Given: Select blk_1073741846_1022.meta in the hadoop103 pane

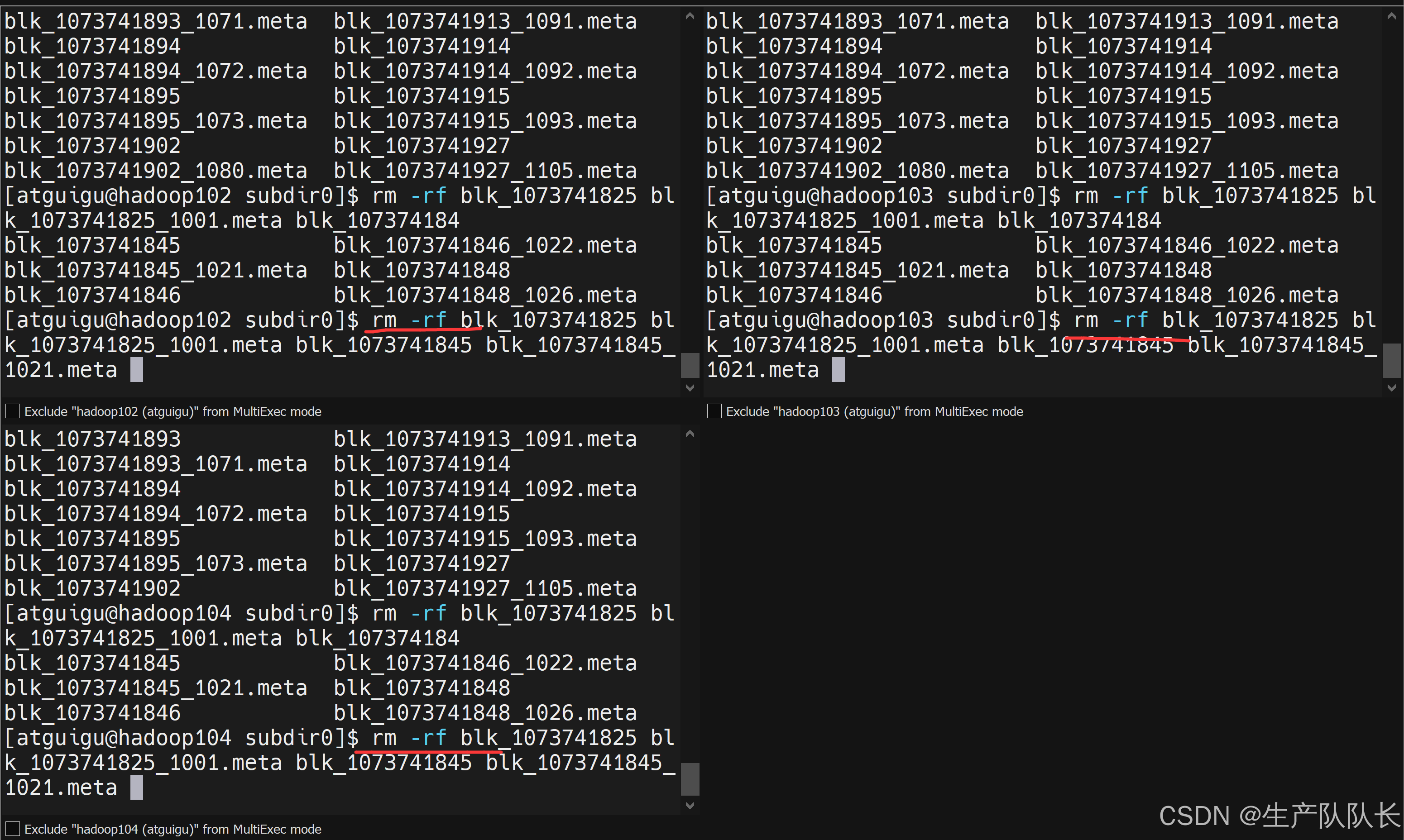Looking at the screenshot, I should pos(1187,246).
